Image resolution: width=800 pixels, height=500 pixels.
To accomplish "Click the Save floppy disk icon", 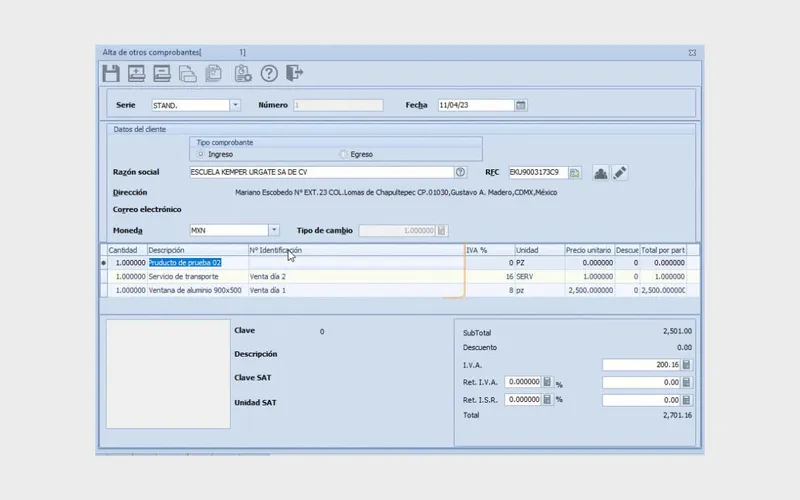I will click(111, 73).
